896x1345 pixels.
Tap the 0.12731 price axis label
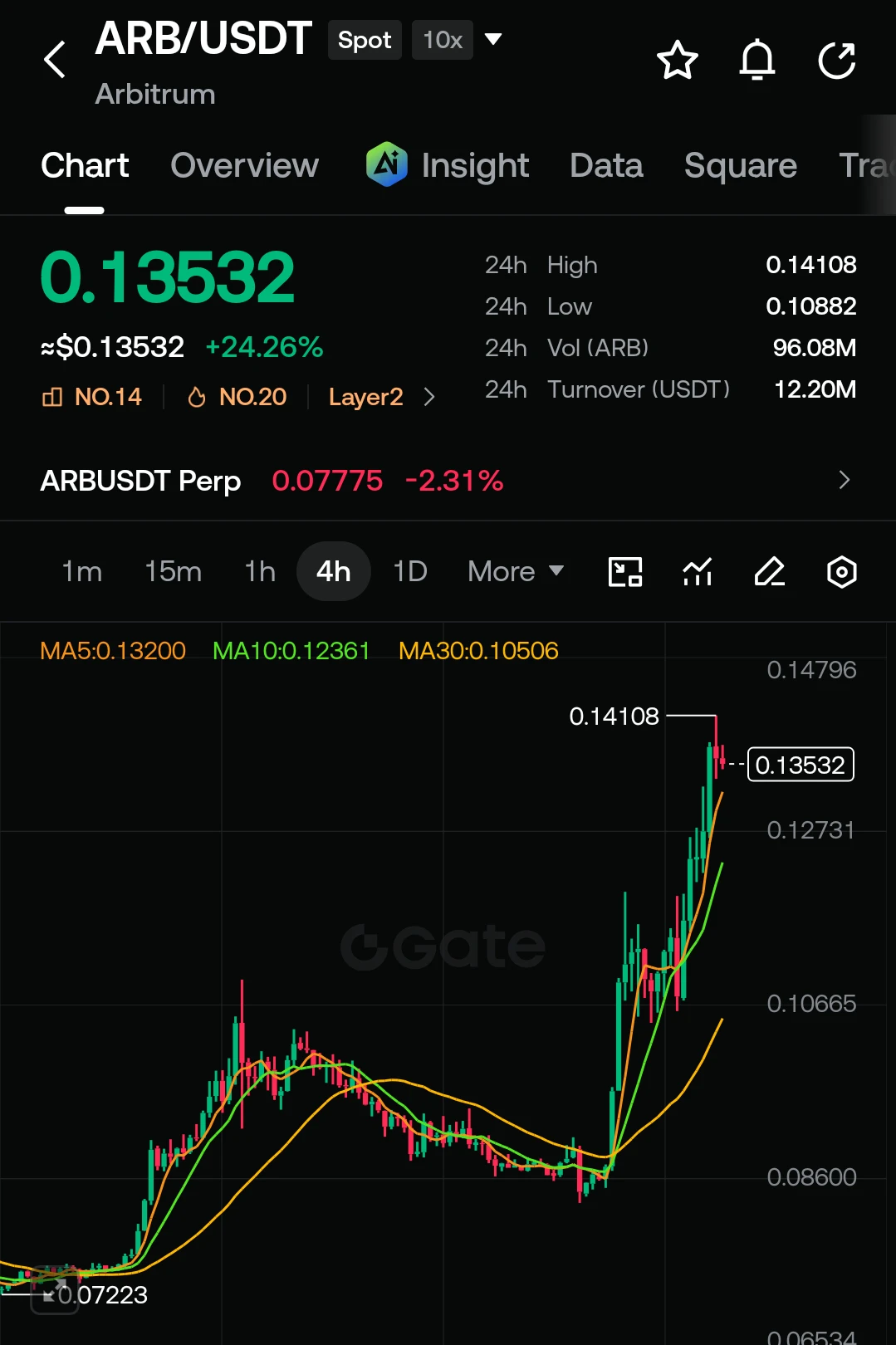tap(810, 830)
